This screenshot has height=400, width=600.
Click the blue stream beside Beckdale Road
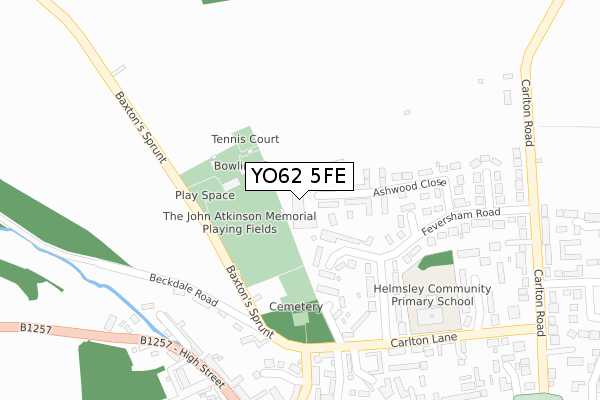click(x=98, y=284)
